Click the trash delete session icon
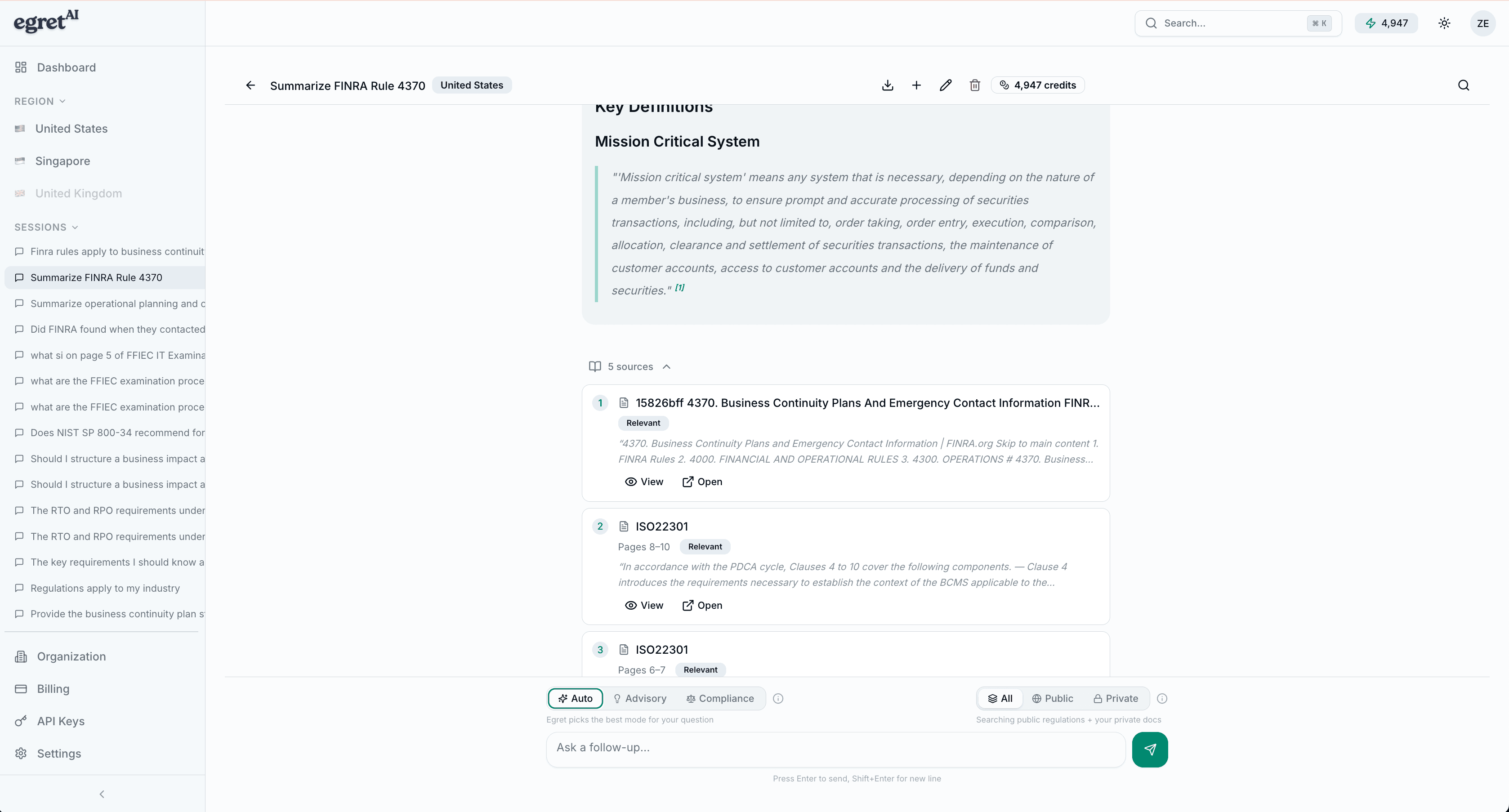The height and width of the screenshot is (812, 1509). [975, 85]
